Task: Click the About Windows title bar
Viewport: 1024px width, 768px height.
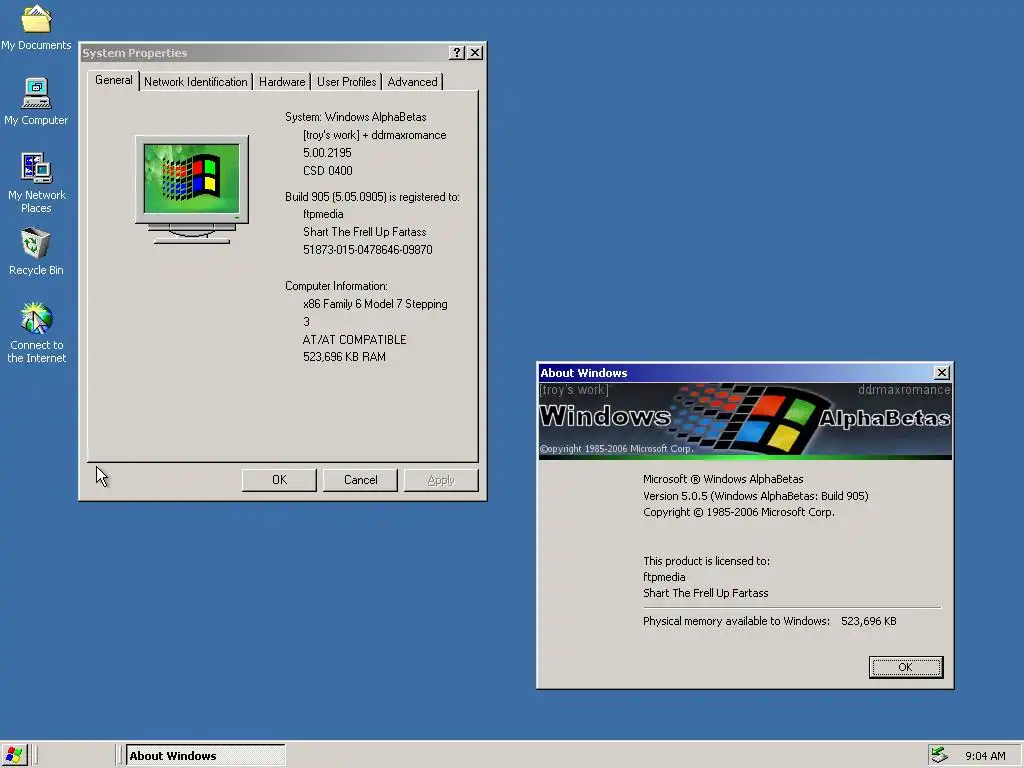Action: click(735, 373)
